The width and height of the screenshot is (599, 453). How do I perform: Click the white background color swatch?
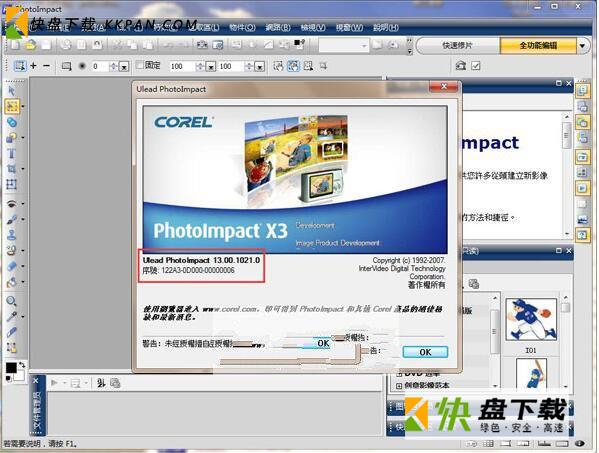click(x=19, y=376)
